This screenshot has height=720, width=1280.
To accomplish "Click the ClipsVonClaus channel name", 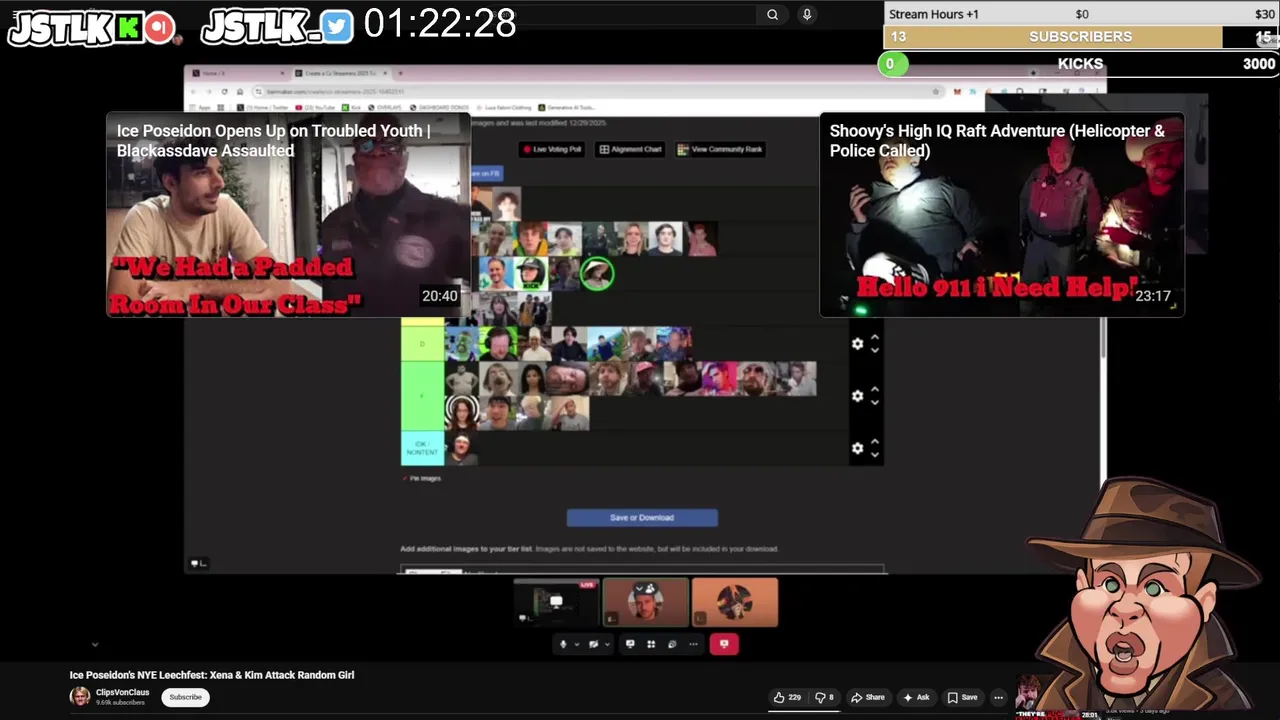I will [x=122, y=692].
